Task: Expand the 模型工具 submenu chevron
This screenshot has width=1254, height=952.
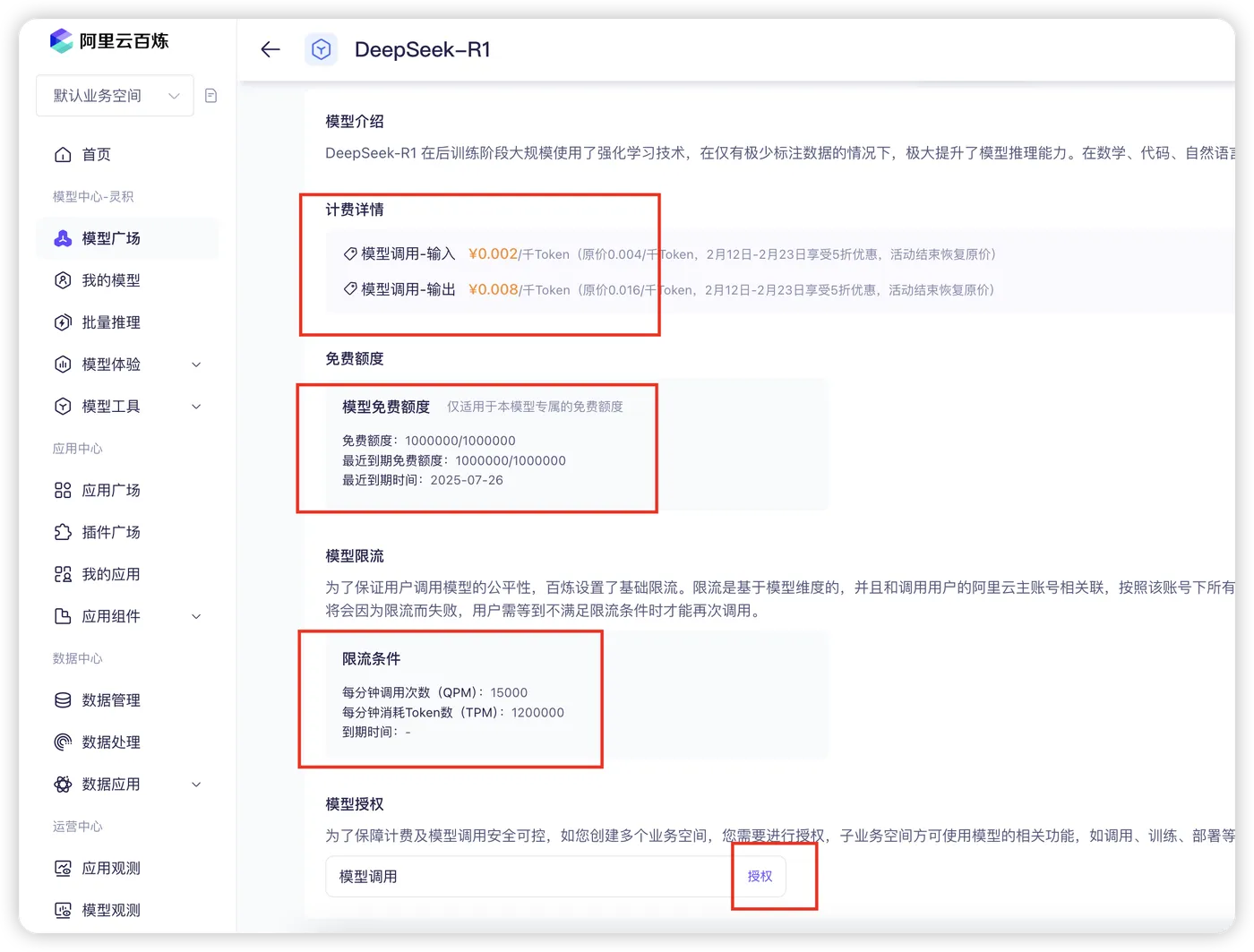Action: pos(196,407)
